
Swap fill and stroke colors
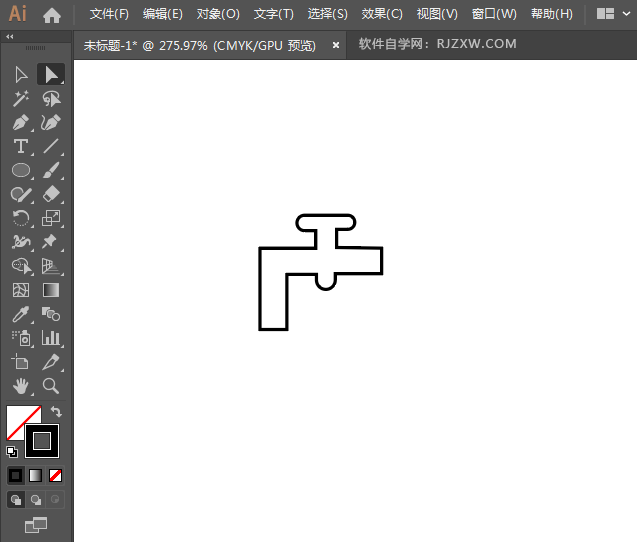[56, 412]
